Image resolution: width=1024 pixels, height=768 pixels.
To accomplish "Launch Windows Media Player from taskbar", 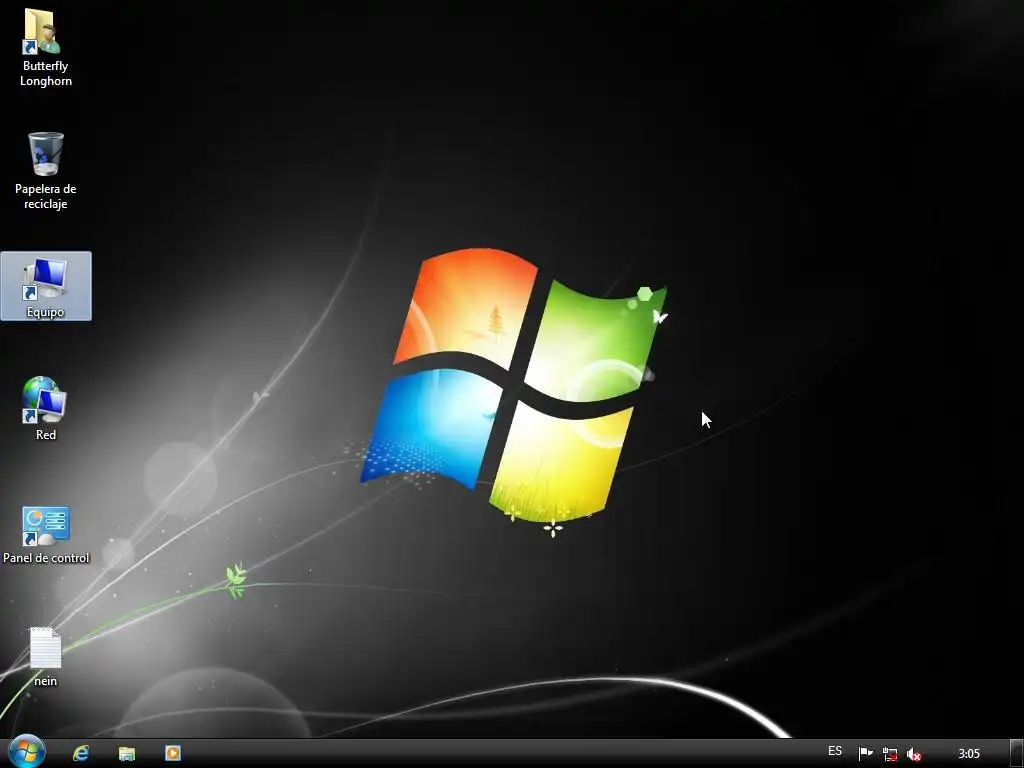I will [172, 753].
